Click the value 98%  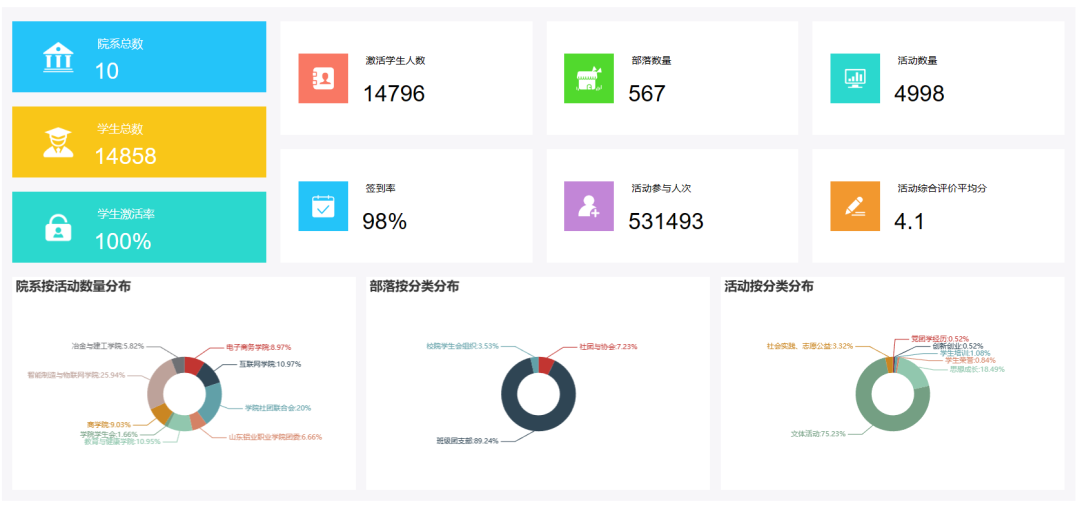click(384, 221)
